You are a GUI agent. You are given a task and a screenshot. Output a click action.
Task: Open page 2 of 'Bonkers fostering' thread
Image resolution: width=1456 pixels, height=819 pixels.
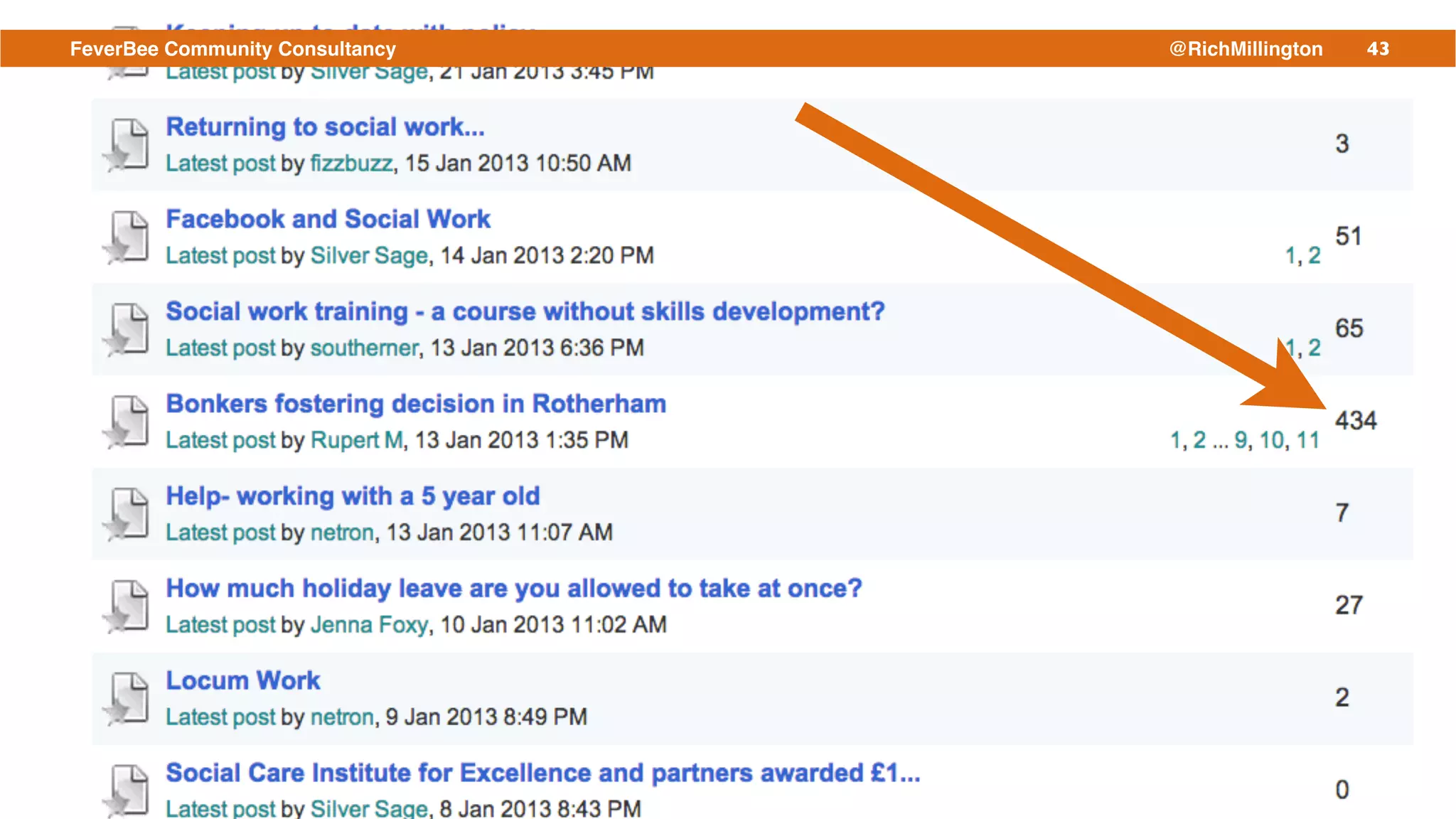tap(1199, 440)
